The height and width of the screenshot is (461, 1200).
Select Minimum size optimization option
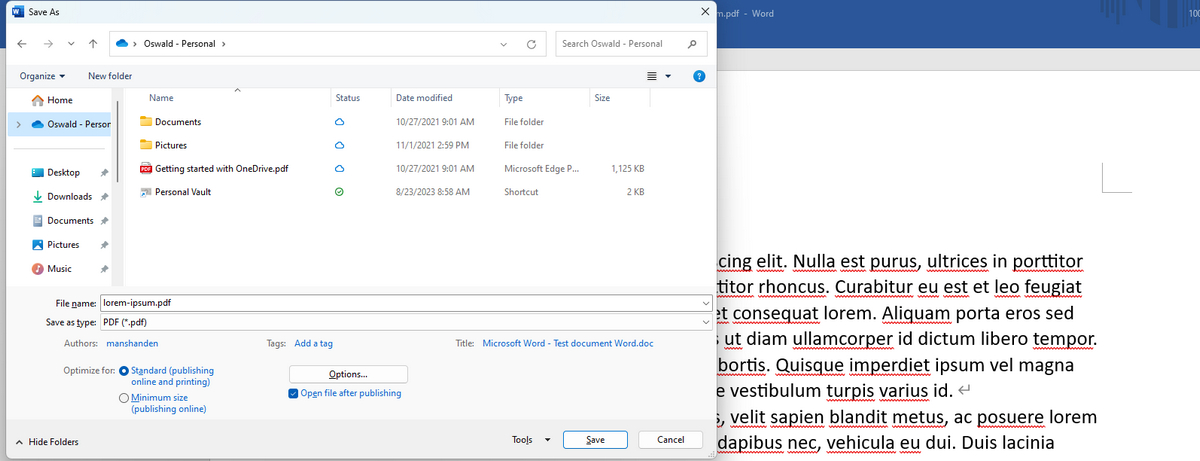point(124,398)
